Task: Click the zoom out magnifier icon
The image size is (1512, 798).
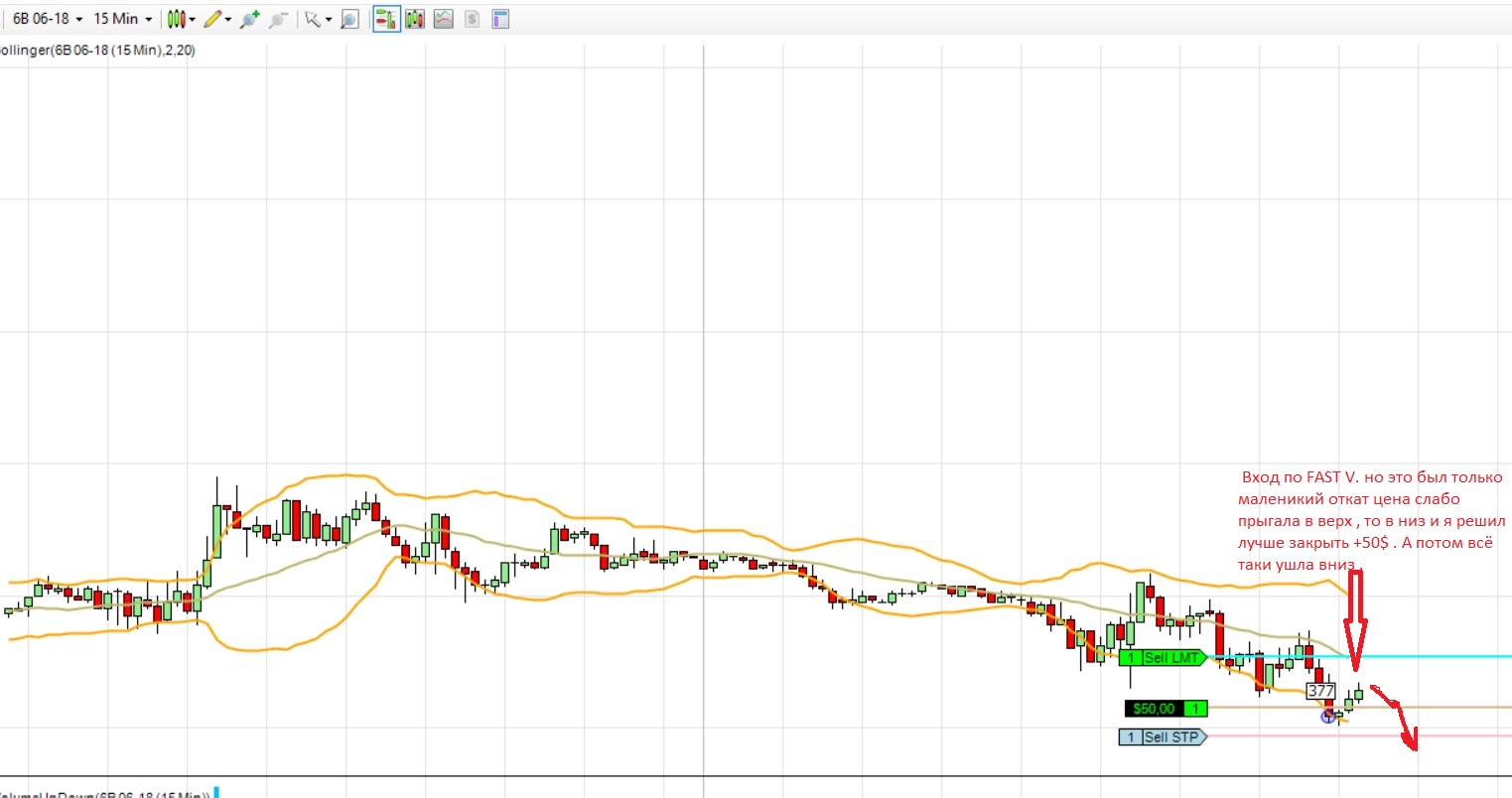Action: 279,19
